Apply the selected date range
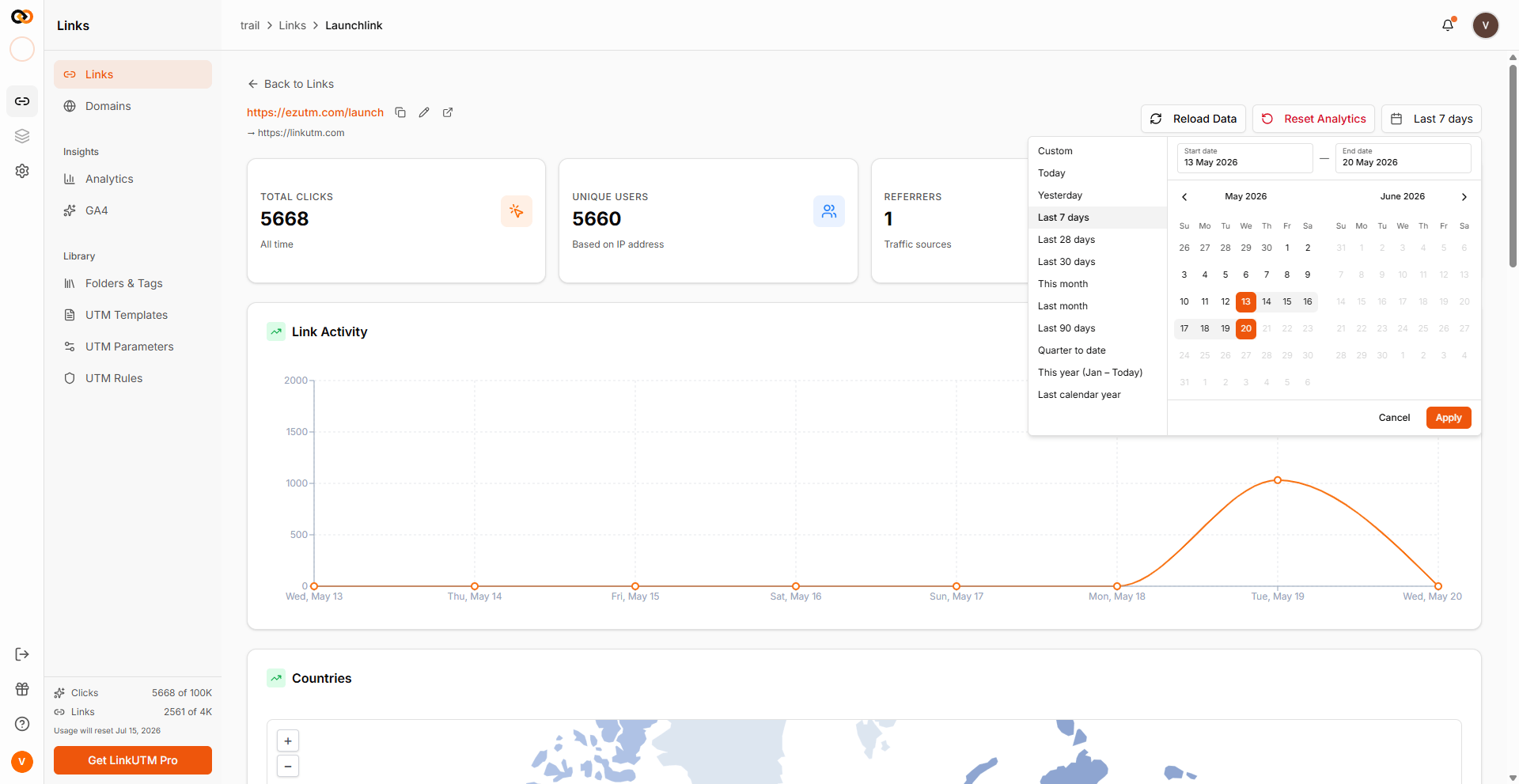The height and width of the screenshot is (784, 1519). (x=1449, y=418)
